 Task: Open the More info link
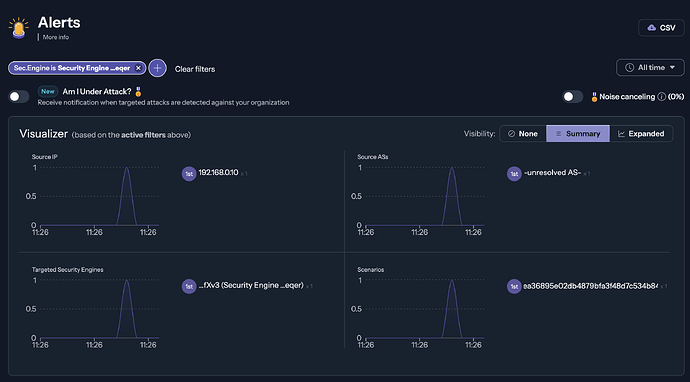[x=56, y=37]
